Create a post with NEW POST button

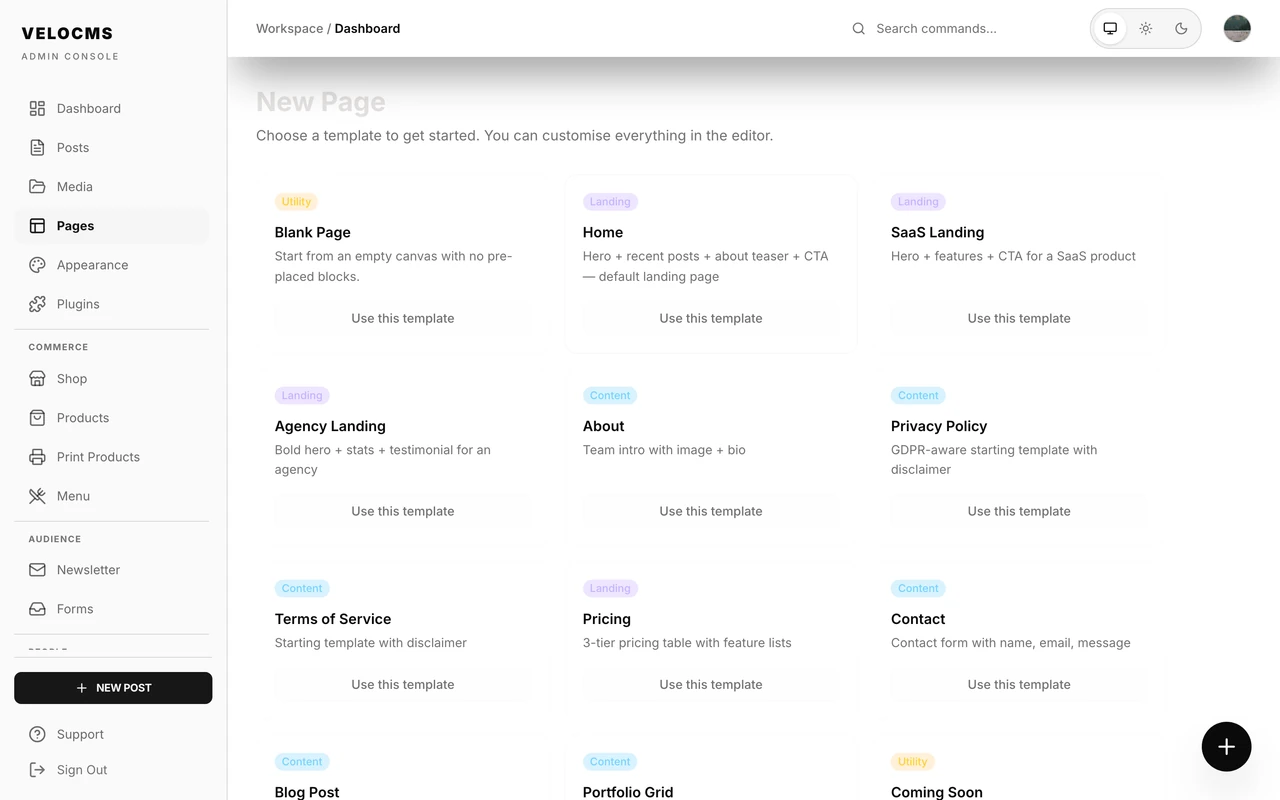(113, 688)
